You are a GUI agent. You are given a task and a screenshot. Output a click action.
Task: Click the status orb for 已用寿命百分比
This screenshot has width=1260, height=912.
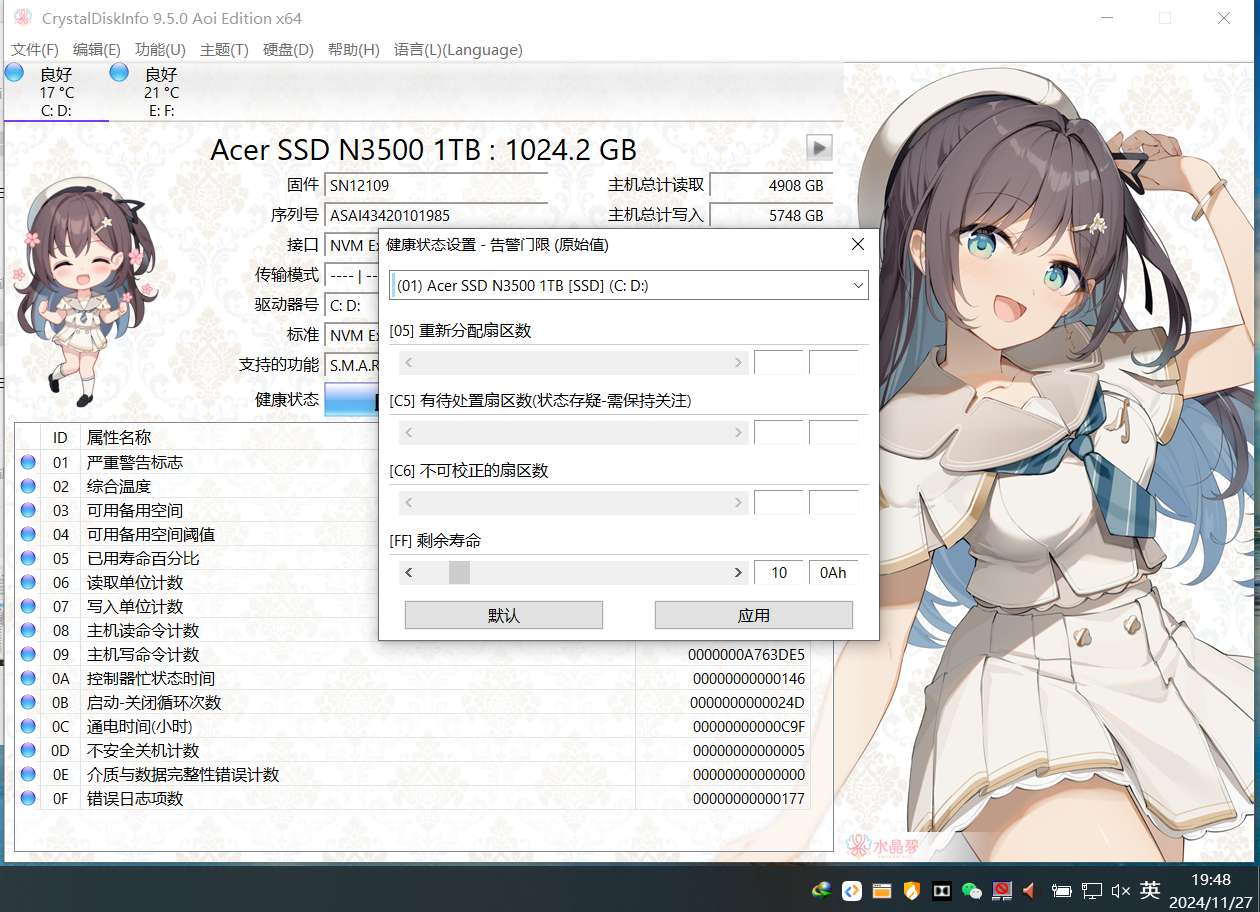[28, 558]
